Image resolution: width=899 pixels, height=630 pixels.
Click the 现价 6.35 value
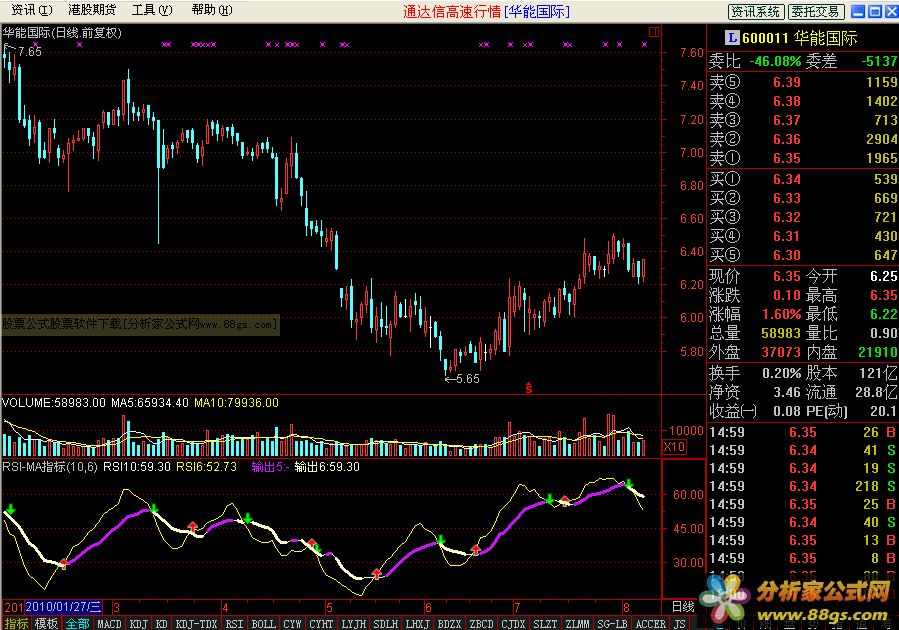[x=787, y=276]
